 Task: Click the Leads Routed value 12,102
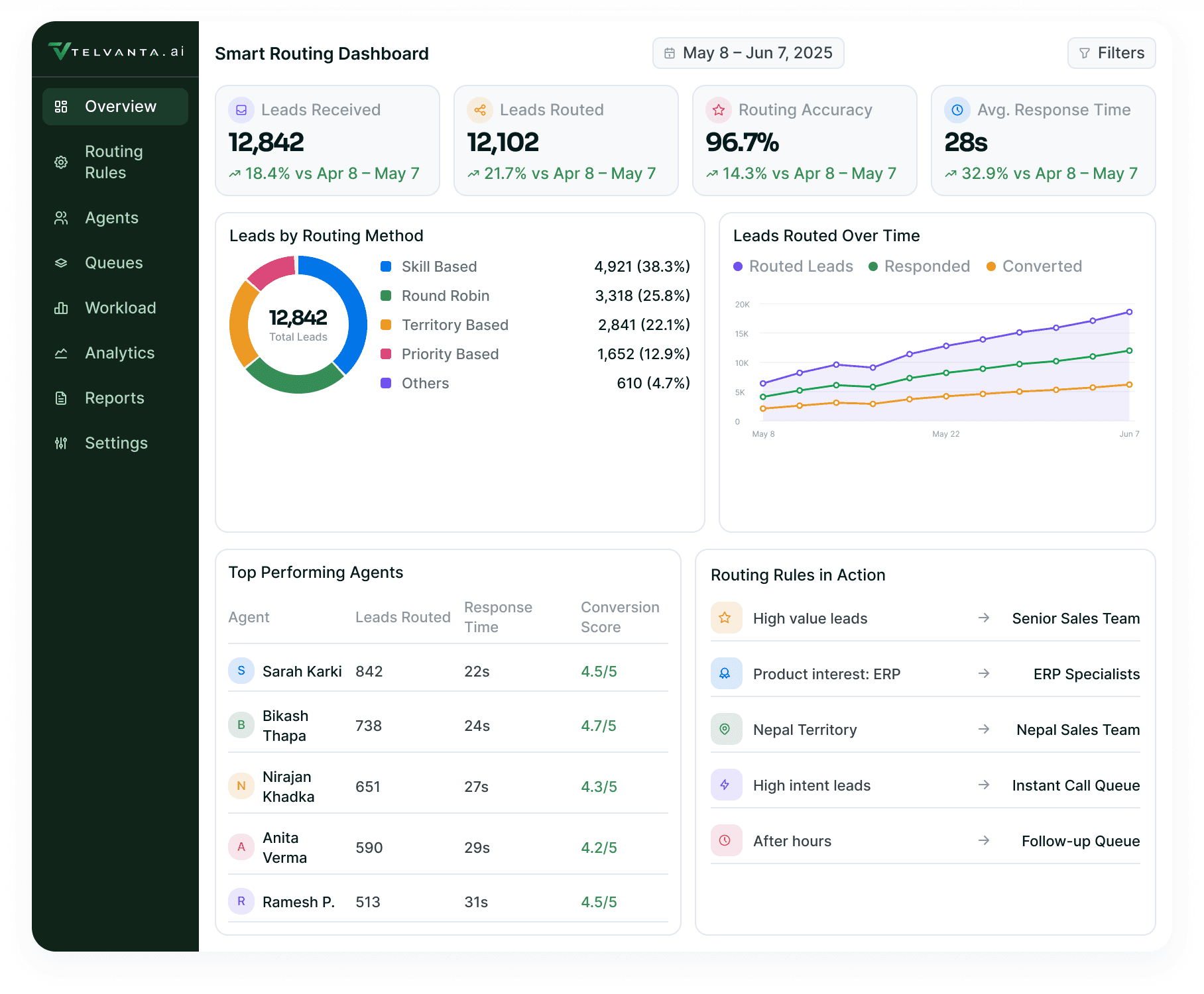(503, 142)
